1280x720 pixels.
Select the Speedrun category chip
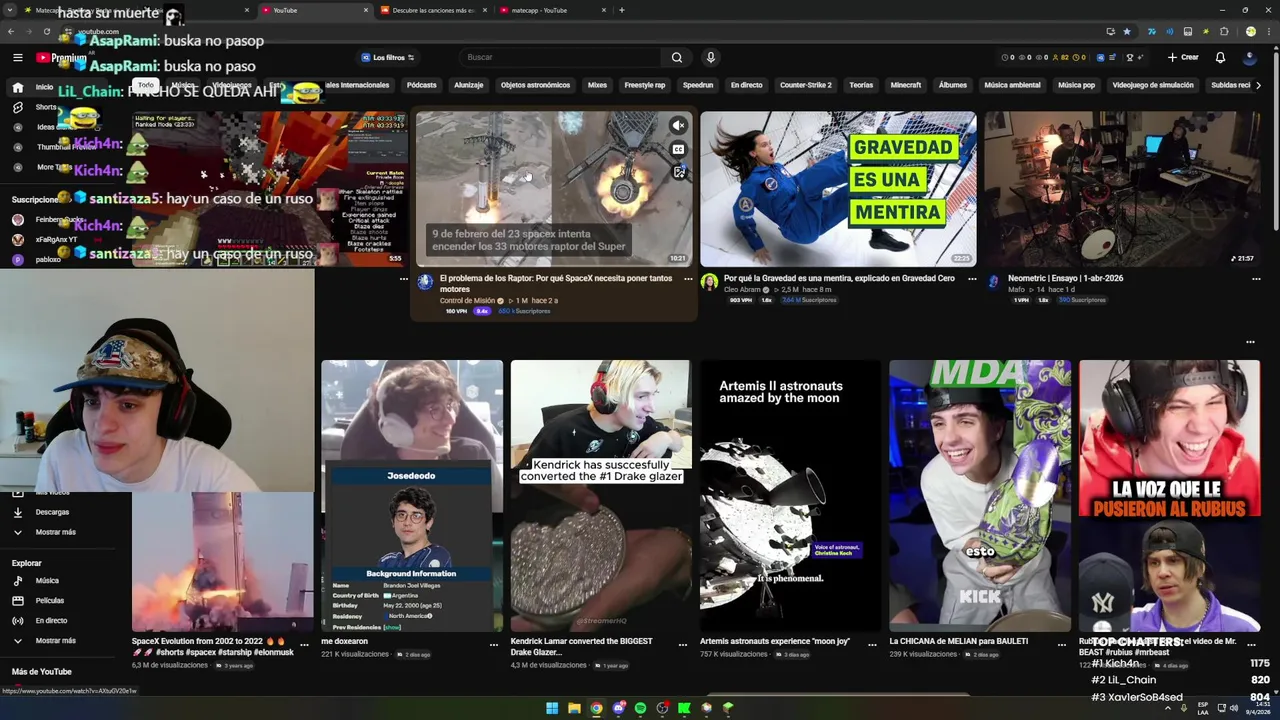(698, 85)
